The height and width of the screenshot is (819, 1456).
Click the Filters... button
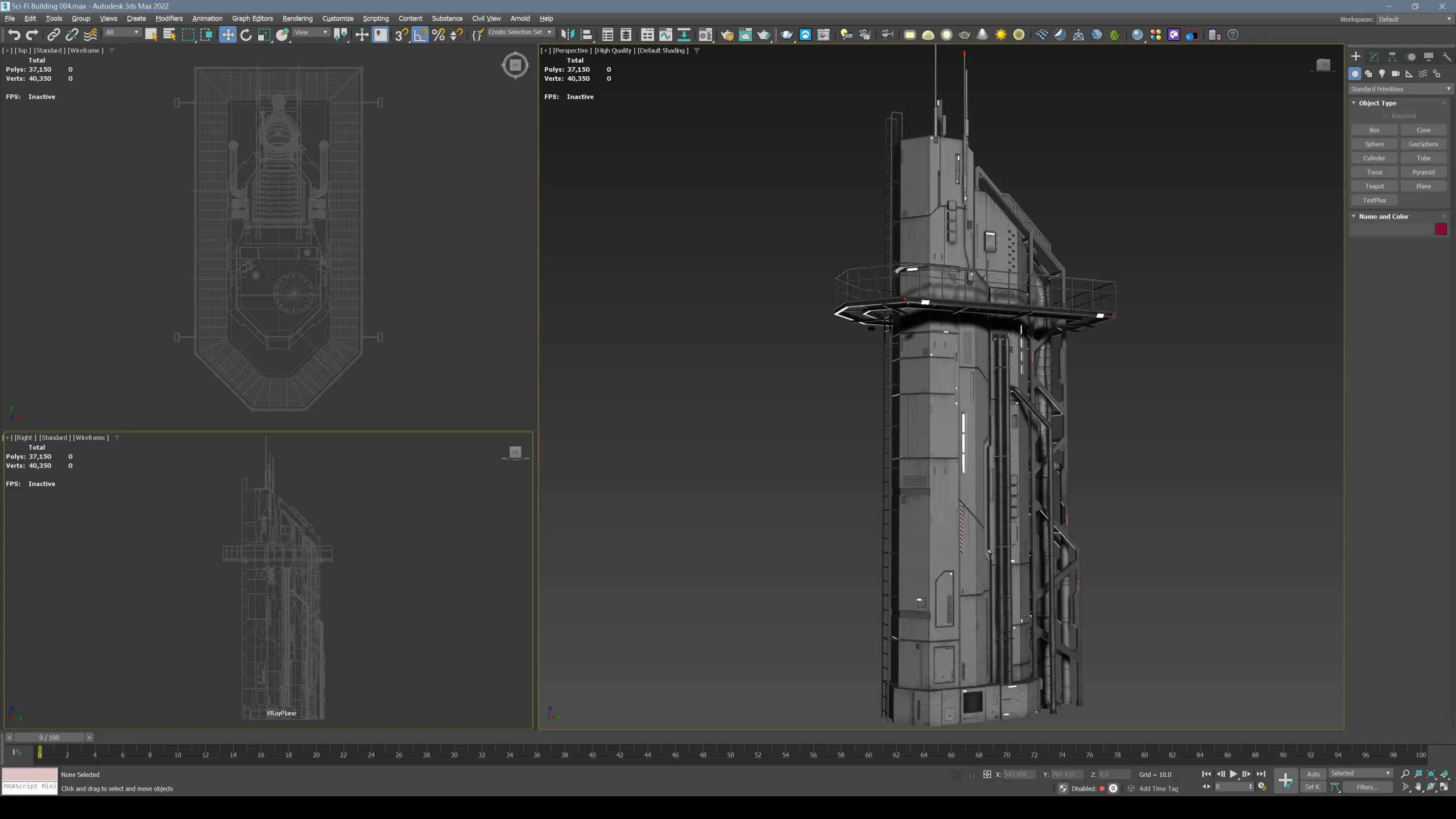pyautogui.click(x=1367, y=787)
